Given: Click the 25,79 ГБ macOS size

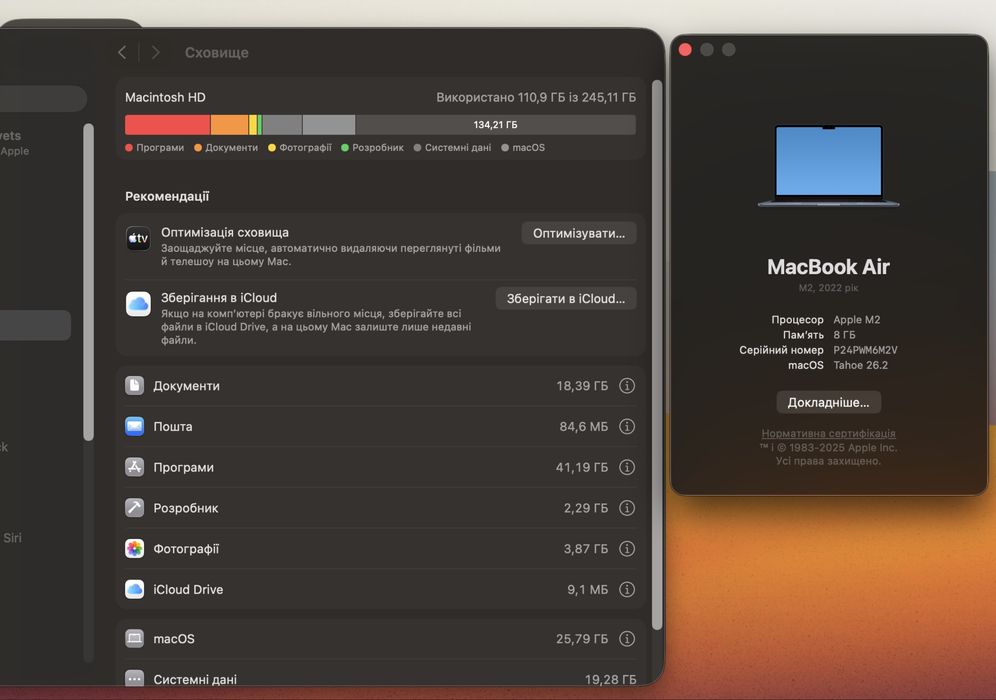Looking at the screenshot, I should (x=582, y=638).
